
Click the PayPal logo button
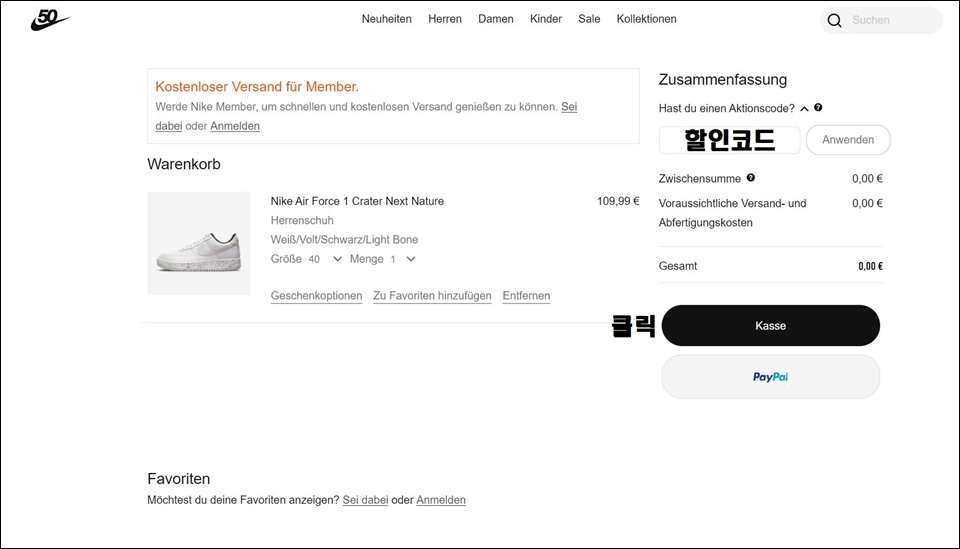pyautogui.click(x=770, y=376)
